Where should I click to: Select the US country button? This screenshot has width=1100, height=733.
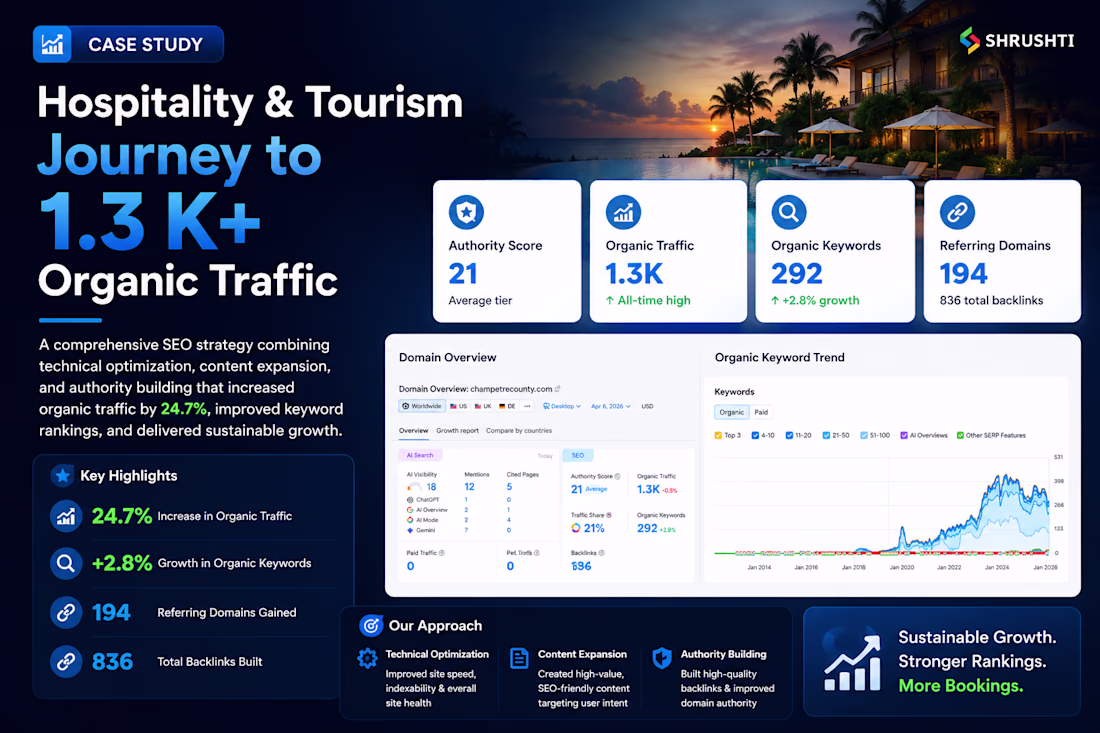(459, 406)
